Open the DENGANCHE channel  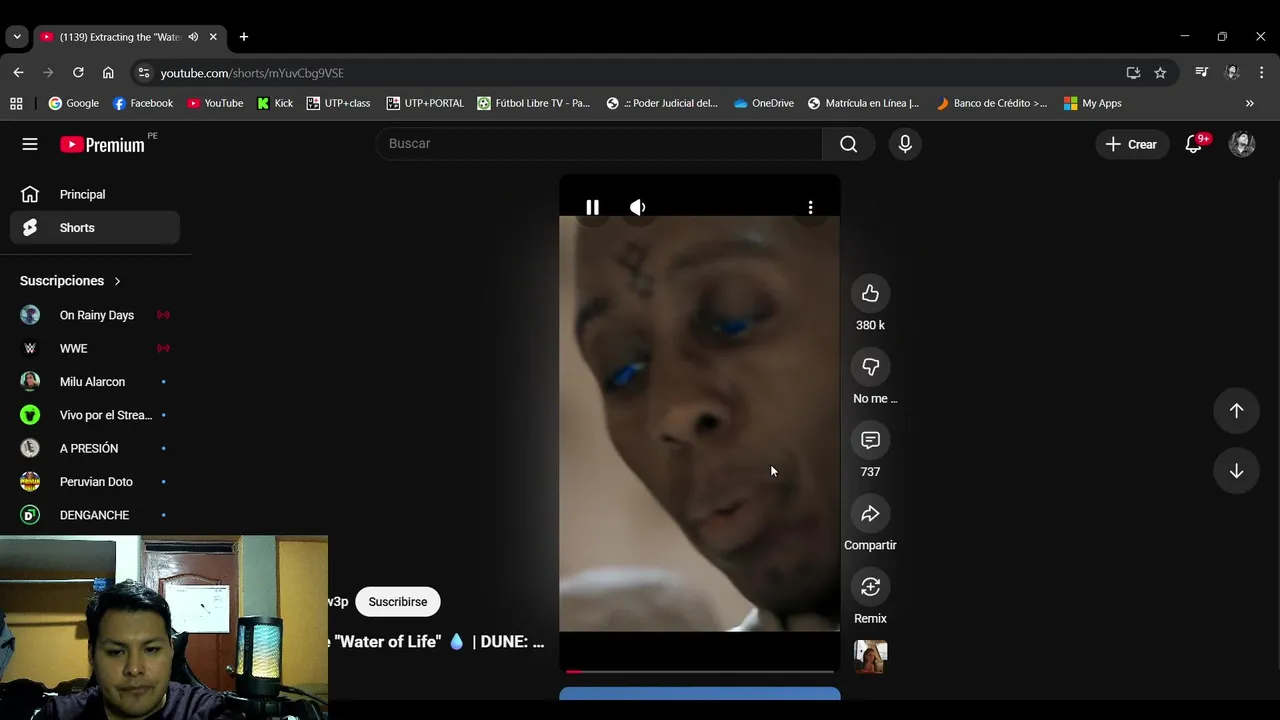95,515
